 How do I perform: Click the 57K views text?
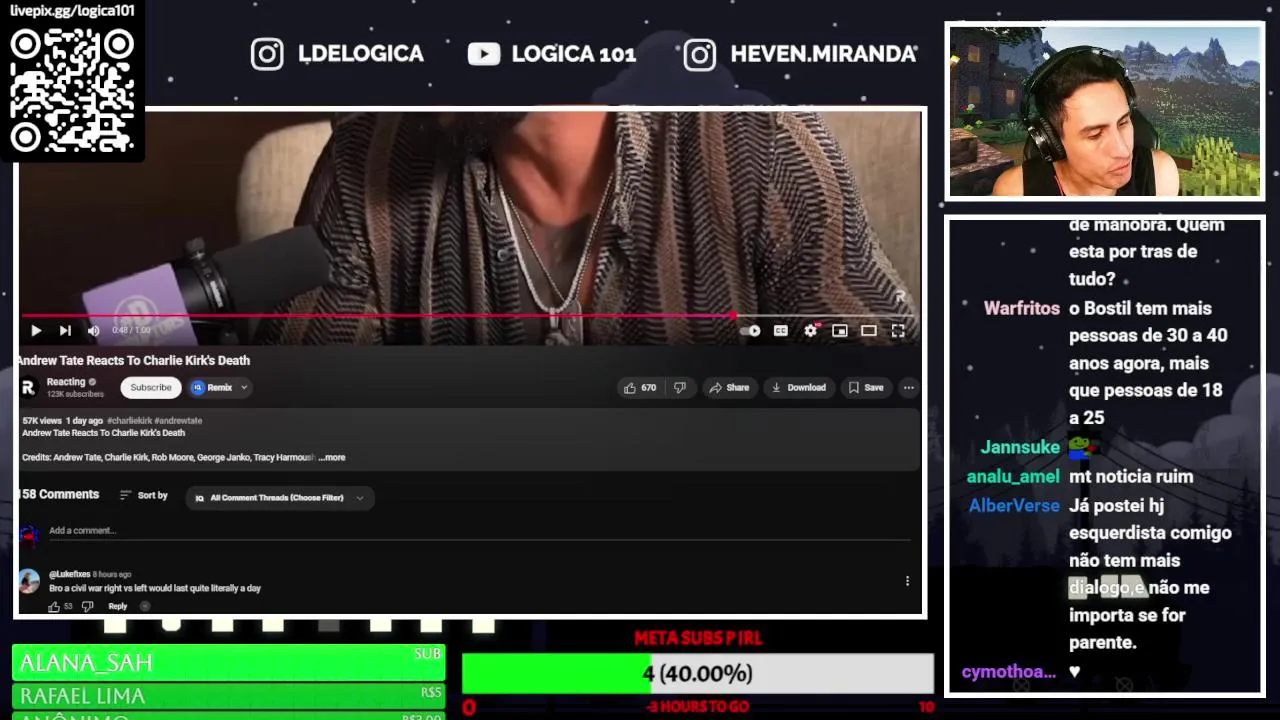pos(42,421)
